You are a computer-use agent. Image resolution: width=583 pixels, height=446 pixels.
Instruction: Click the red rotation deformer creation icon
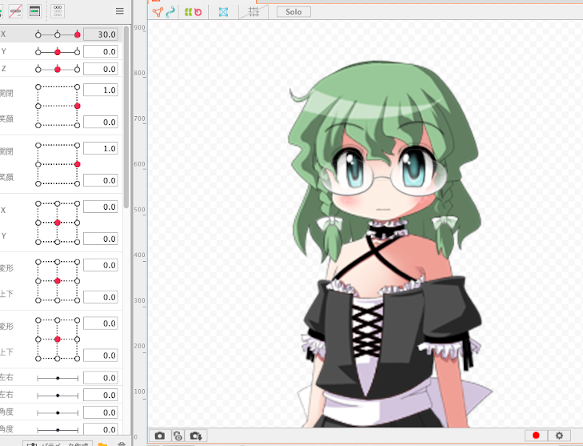click(x=198, y=12)
